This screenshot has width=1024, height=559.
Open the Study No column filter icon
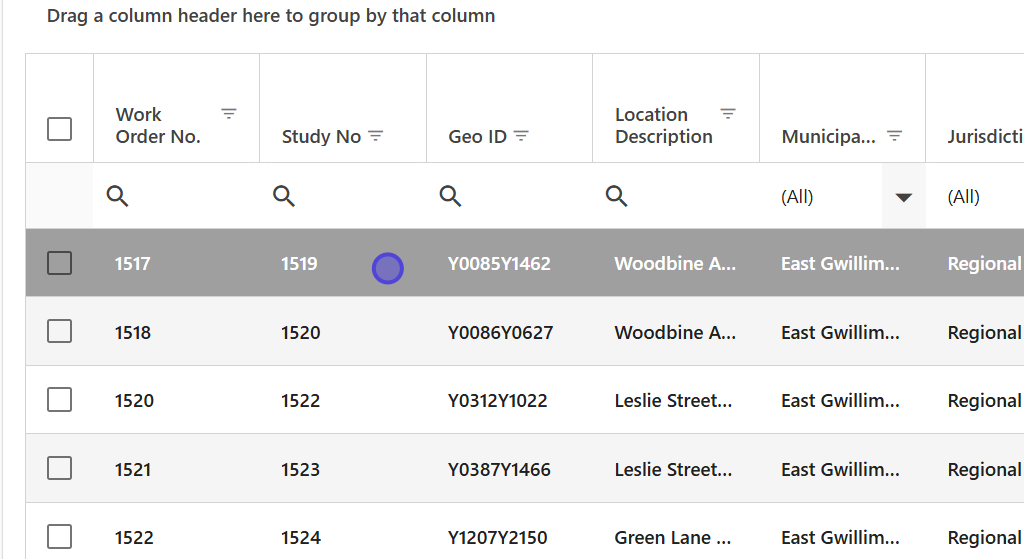click(x=376, y=136)
